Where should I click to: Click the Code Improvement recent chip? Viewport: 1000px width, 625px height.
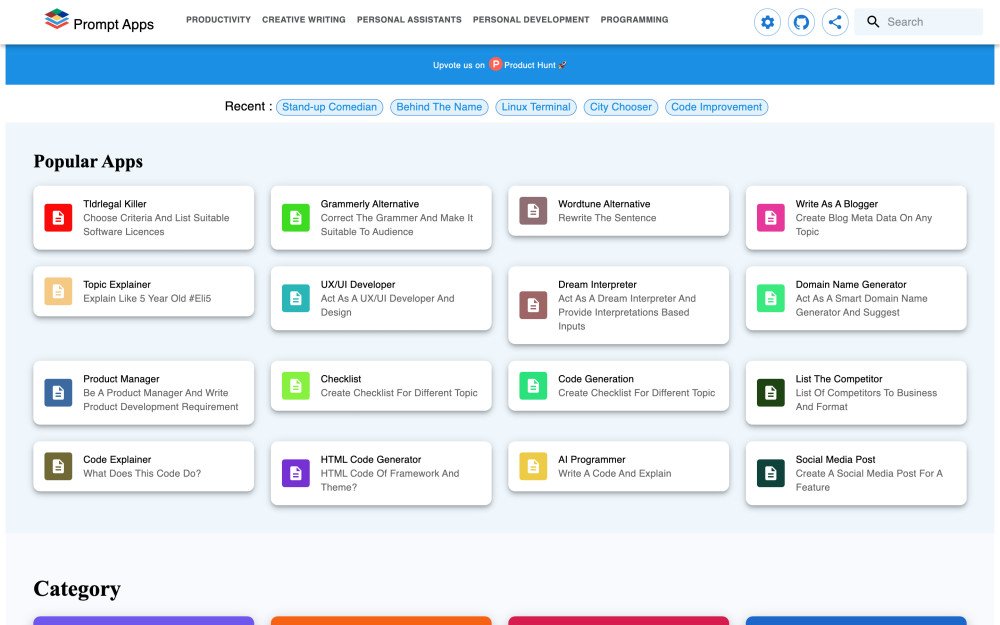click(716, 107)
